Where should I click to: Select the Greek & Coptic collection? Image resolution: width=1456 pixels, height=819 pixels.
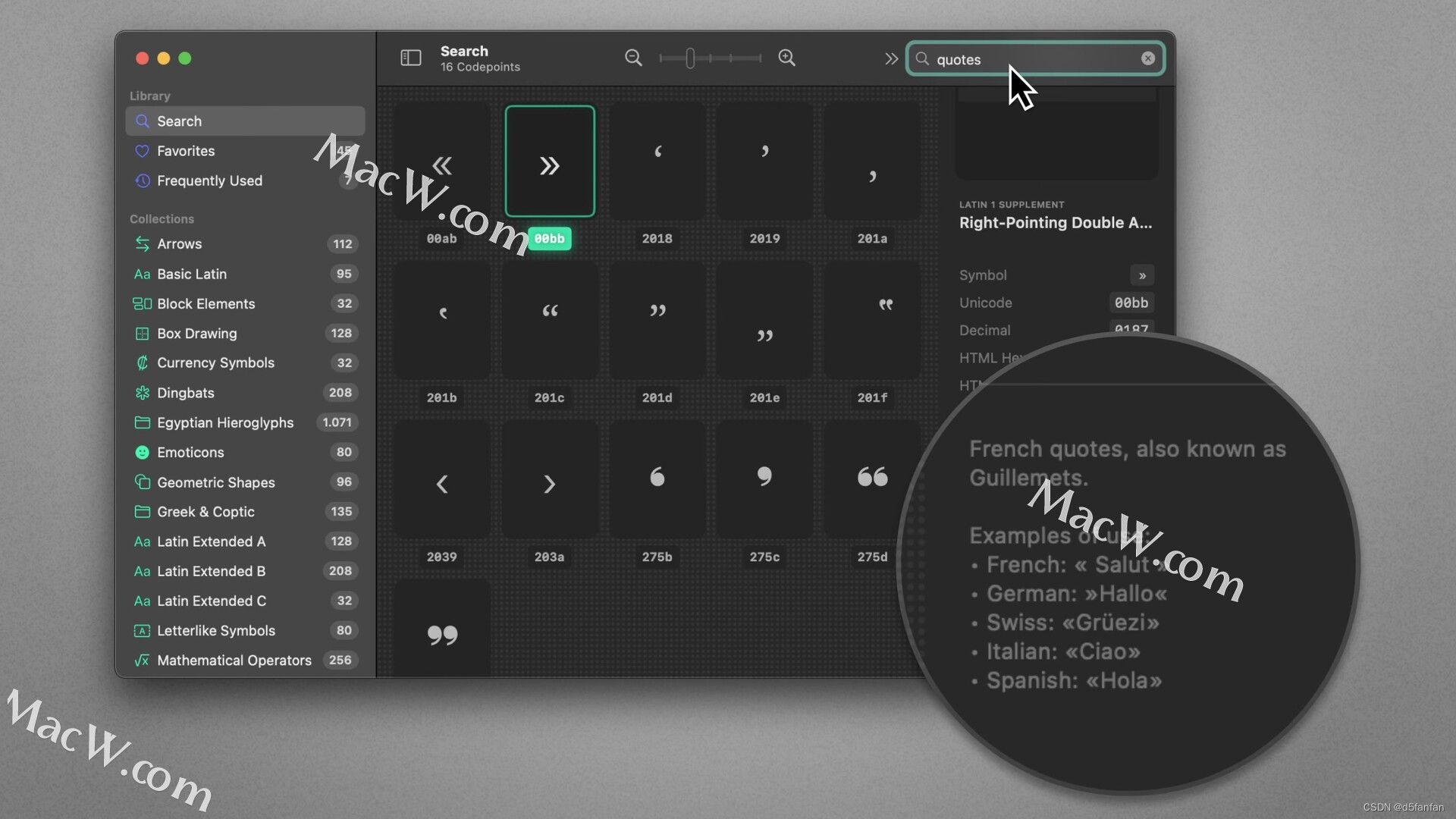206,512
